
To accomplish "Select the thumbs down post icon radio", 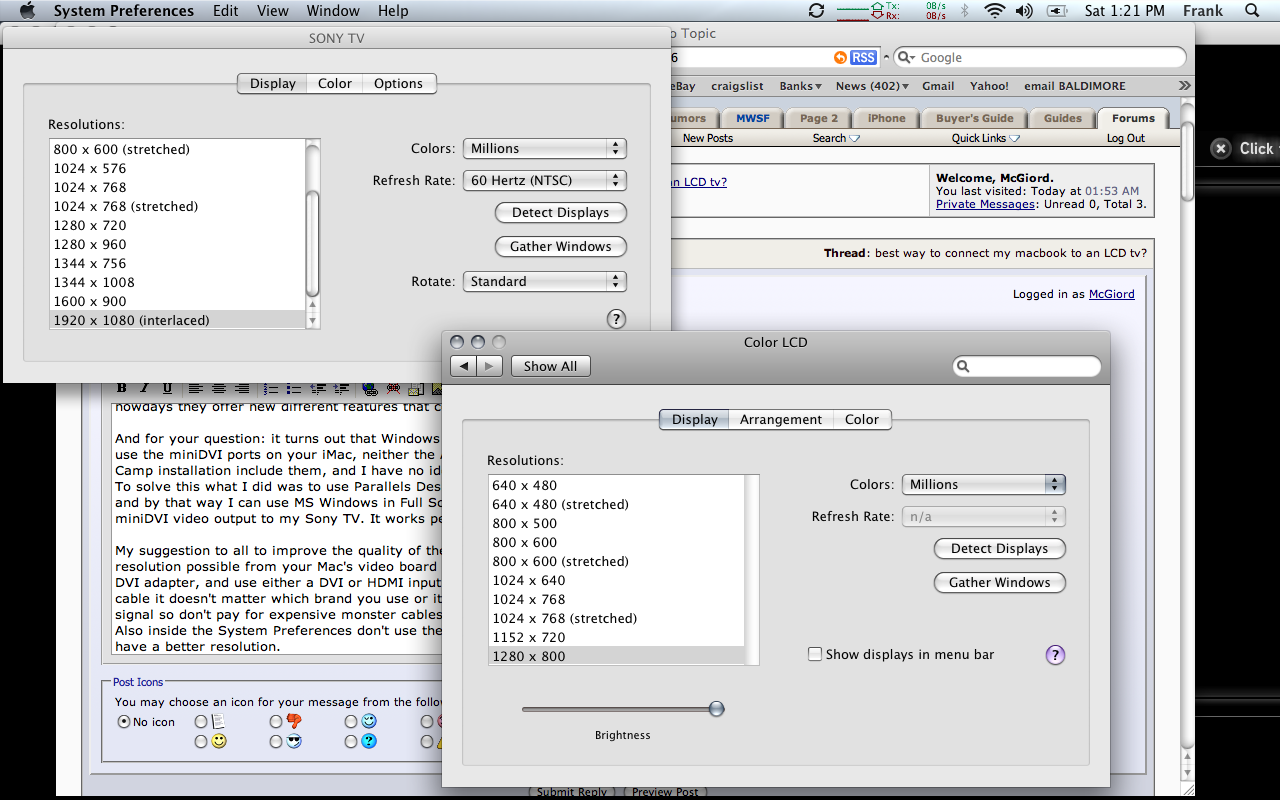I will point(277,721).
